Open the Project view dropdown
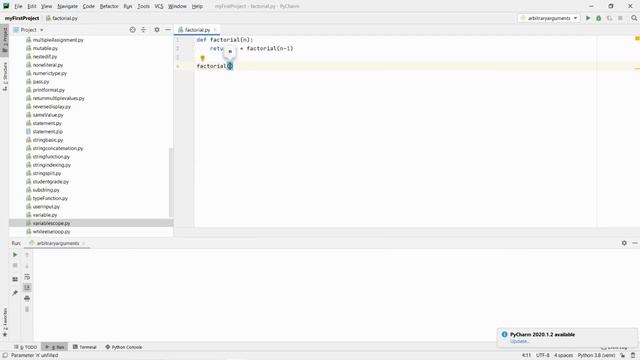The image size is (640, 360). point(28,30)
